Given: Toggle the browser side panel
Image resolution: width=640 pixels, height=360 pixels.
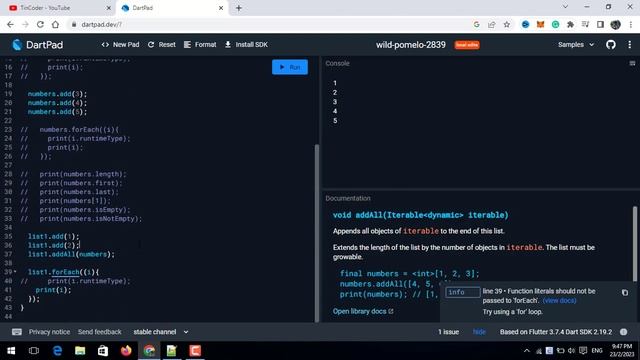Looking at the screenshot, I should tap(600, 24).
